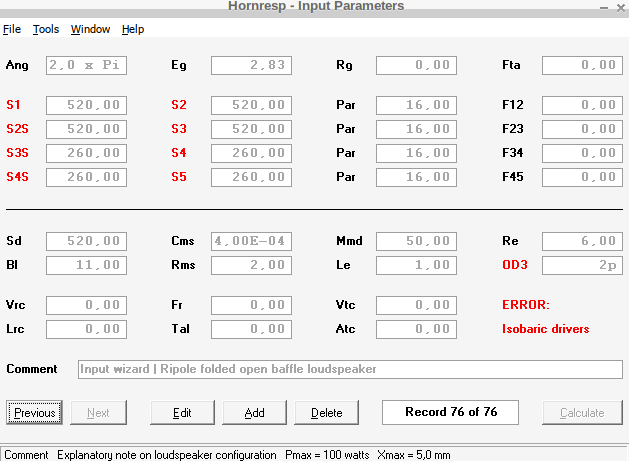This screenshot has height=461, width=629.
Task: Select the Rms input field
Action: click(252, 265)
